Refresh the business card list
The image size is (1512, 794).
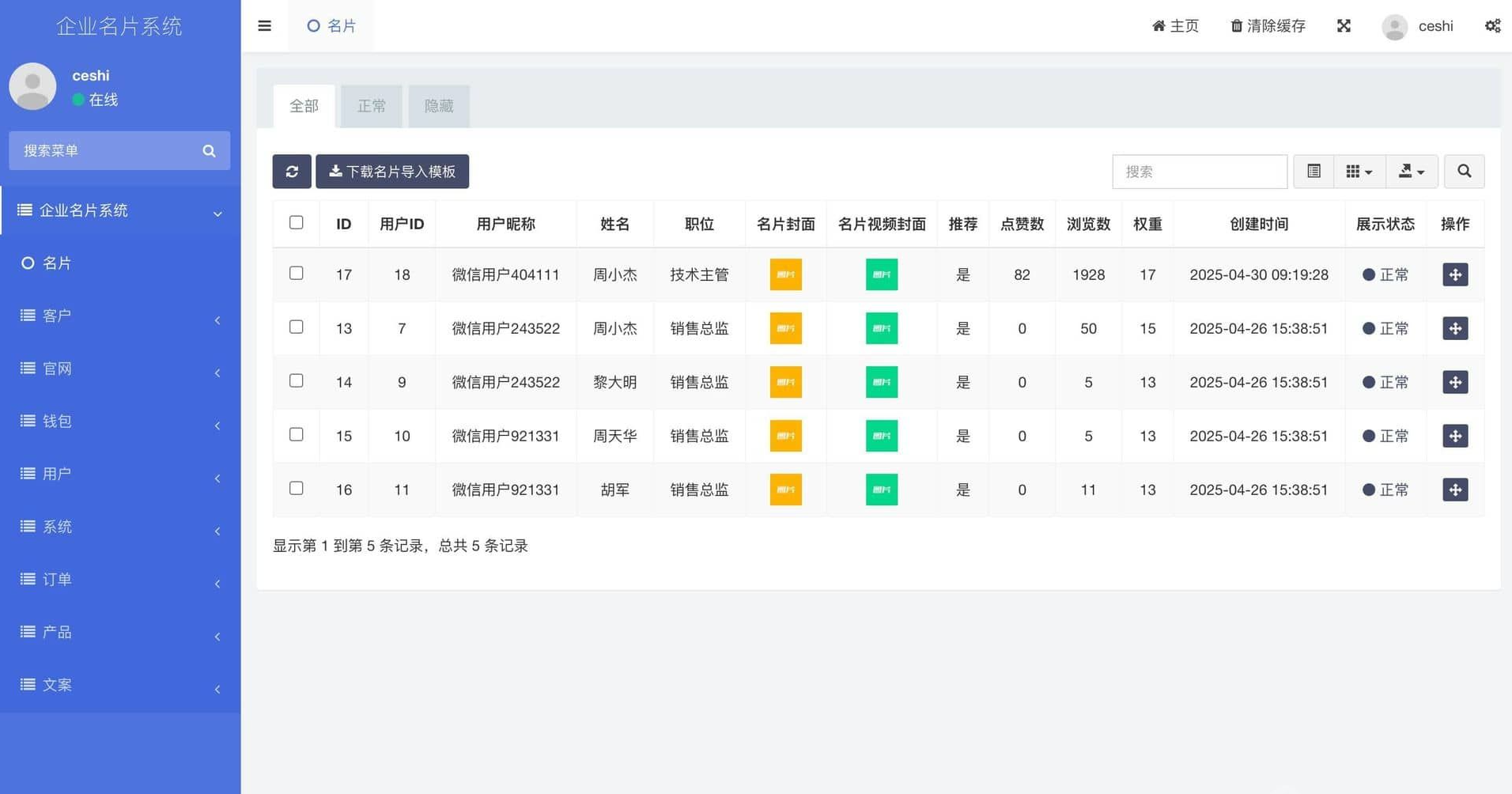[x=292, y=172]
